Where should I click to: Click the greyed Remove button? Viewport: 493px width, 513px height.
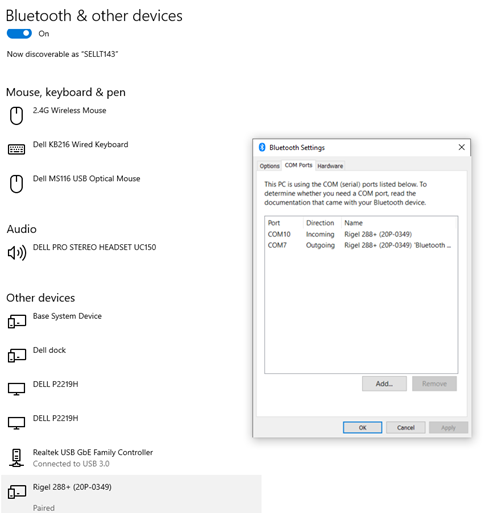[434, 384]
